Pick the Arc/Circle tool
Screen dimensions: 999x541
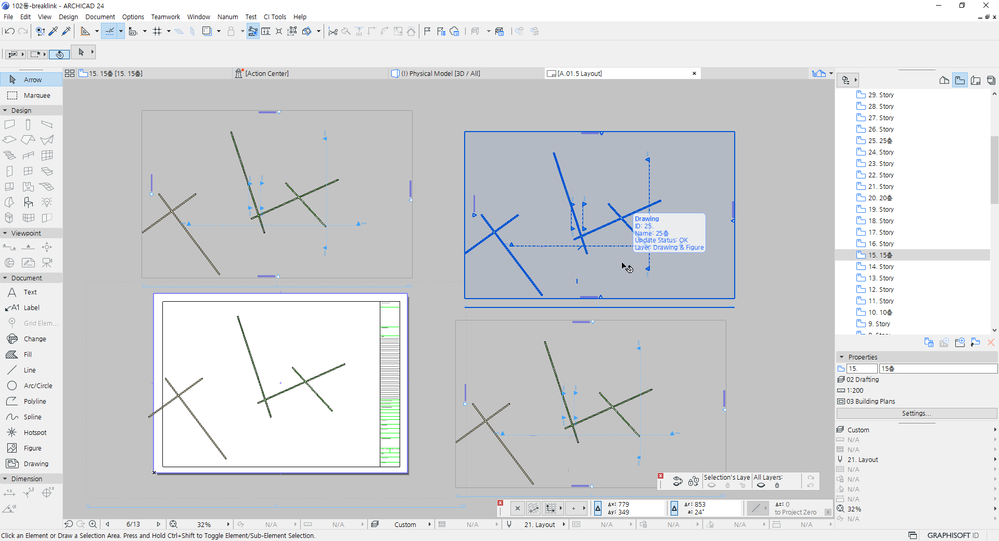pyautogui.click(x=30, y=385)
